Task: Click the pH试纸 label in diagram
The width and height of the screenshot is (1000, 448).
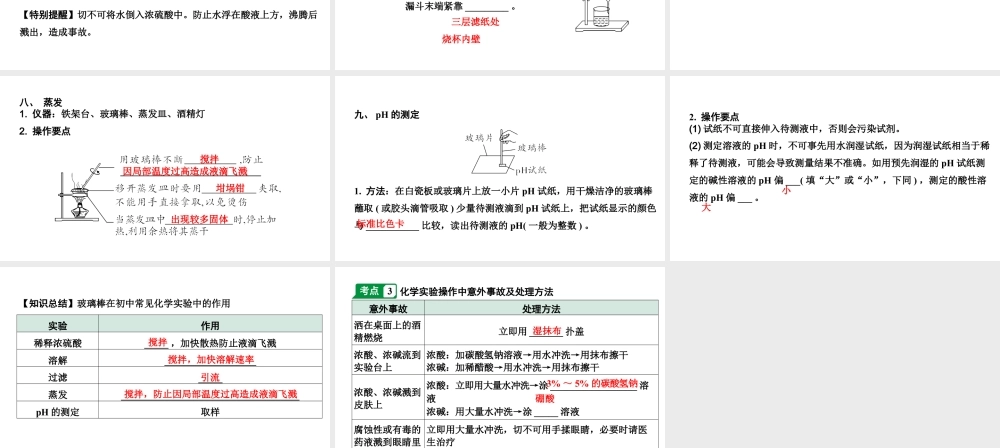Action: pyautogui.click(x=531, y=170)
